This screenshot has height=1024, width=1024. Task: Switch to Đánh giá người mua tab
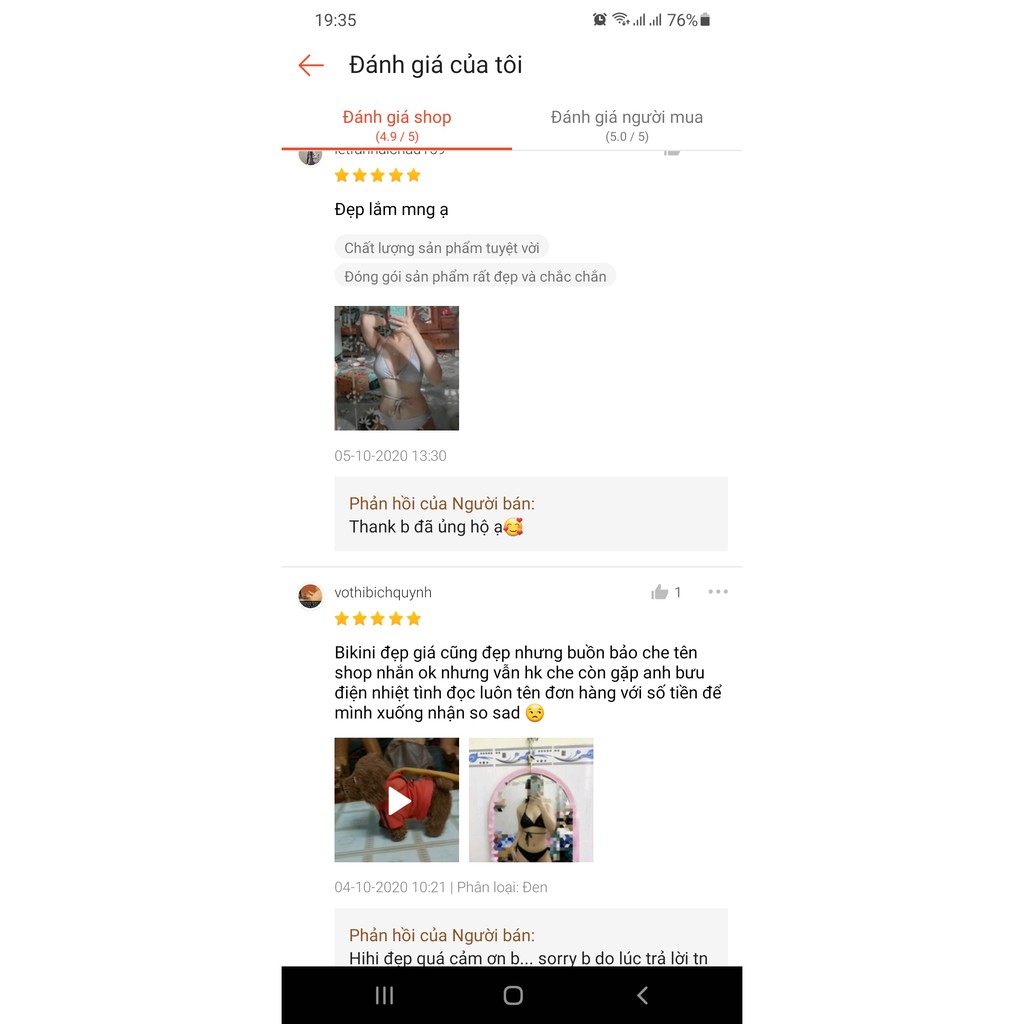coord(627,125)
